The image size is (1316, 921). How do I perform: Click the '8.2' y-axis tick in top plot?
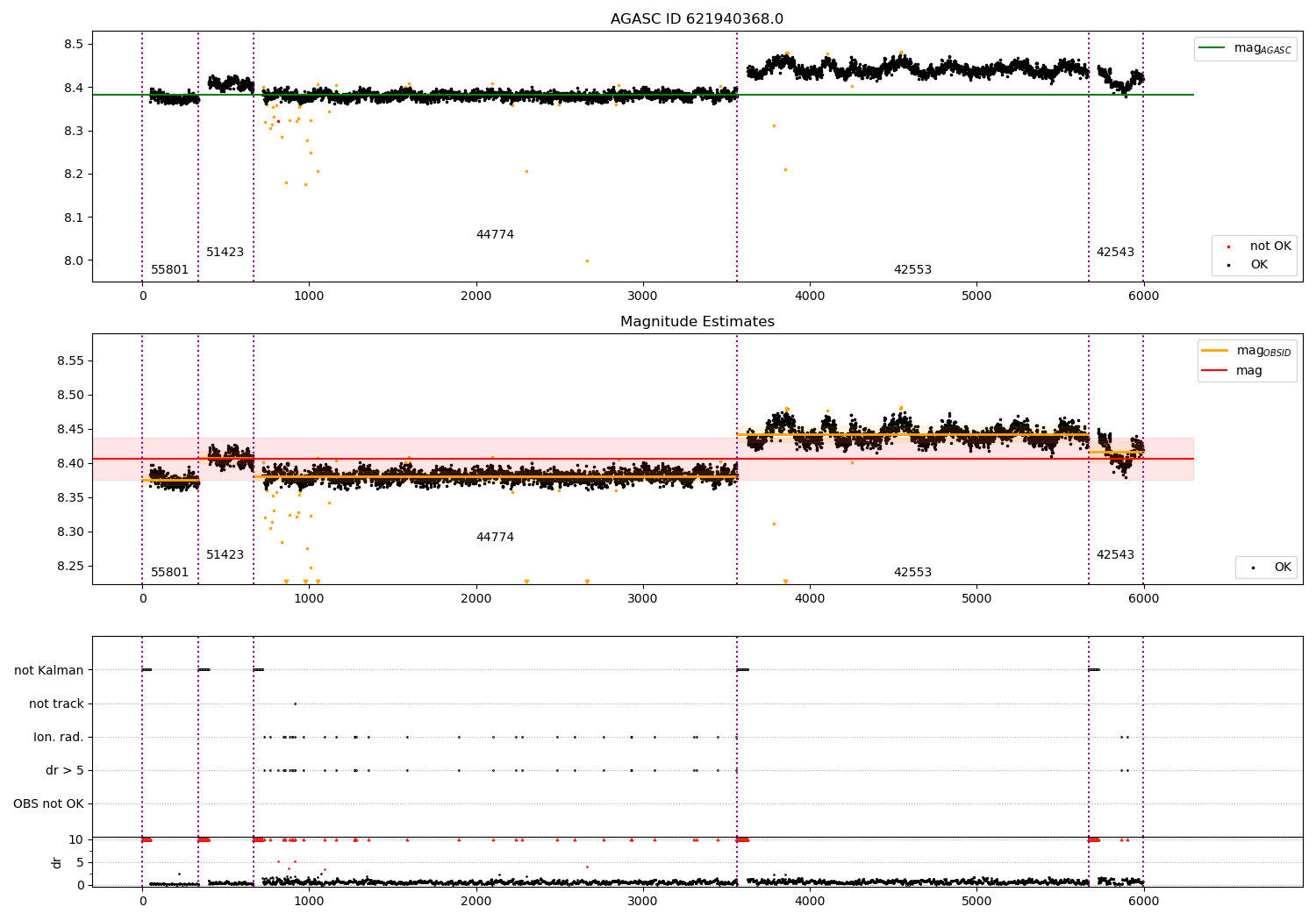point(74,174)
